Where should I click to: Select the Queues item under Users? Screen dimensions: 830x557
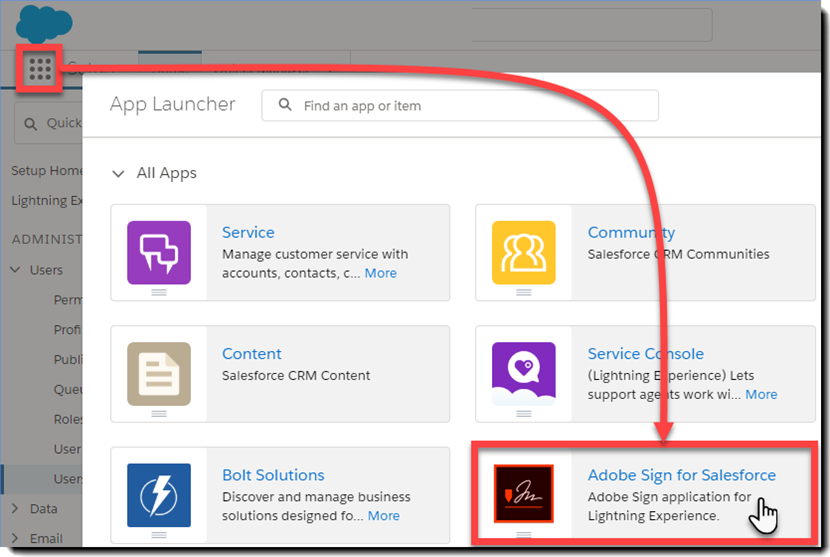coord(68,390)
